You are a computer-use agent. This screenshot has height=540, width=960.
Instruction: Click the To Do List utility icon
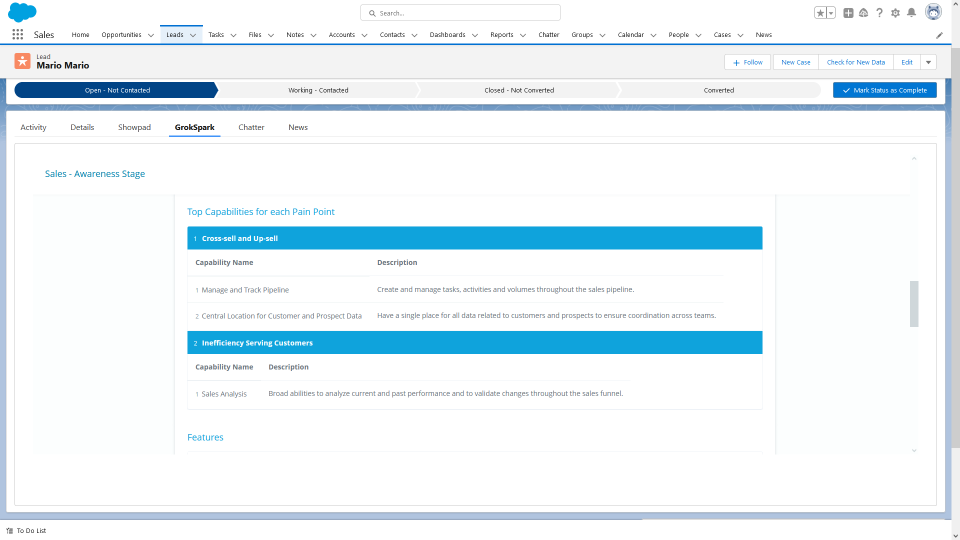pyautogui.click(x=10, y=531)
